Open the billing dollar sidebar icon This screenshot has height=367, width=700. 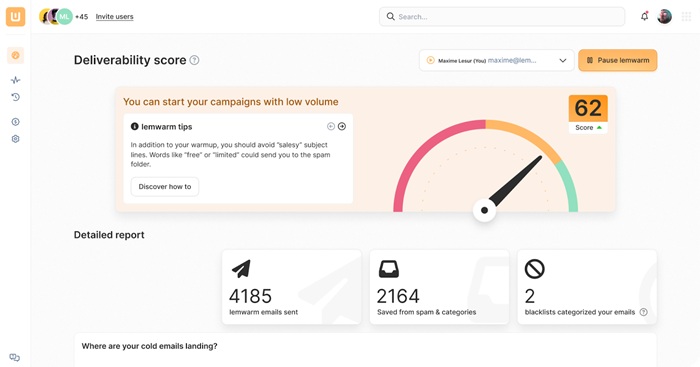click(x=16, y=121)
